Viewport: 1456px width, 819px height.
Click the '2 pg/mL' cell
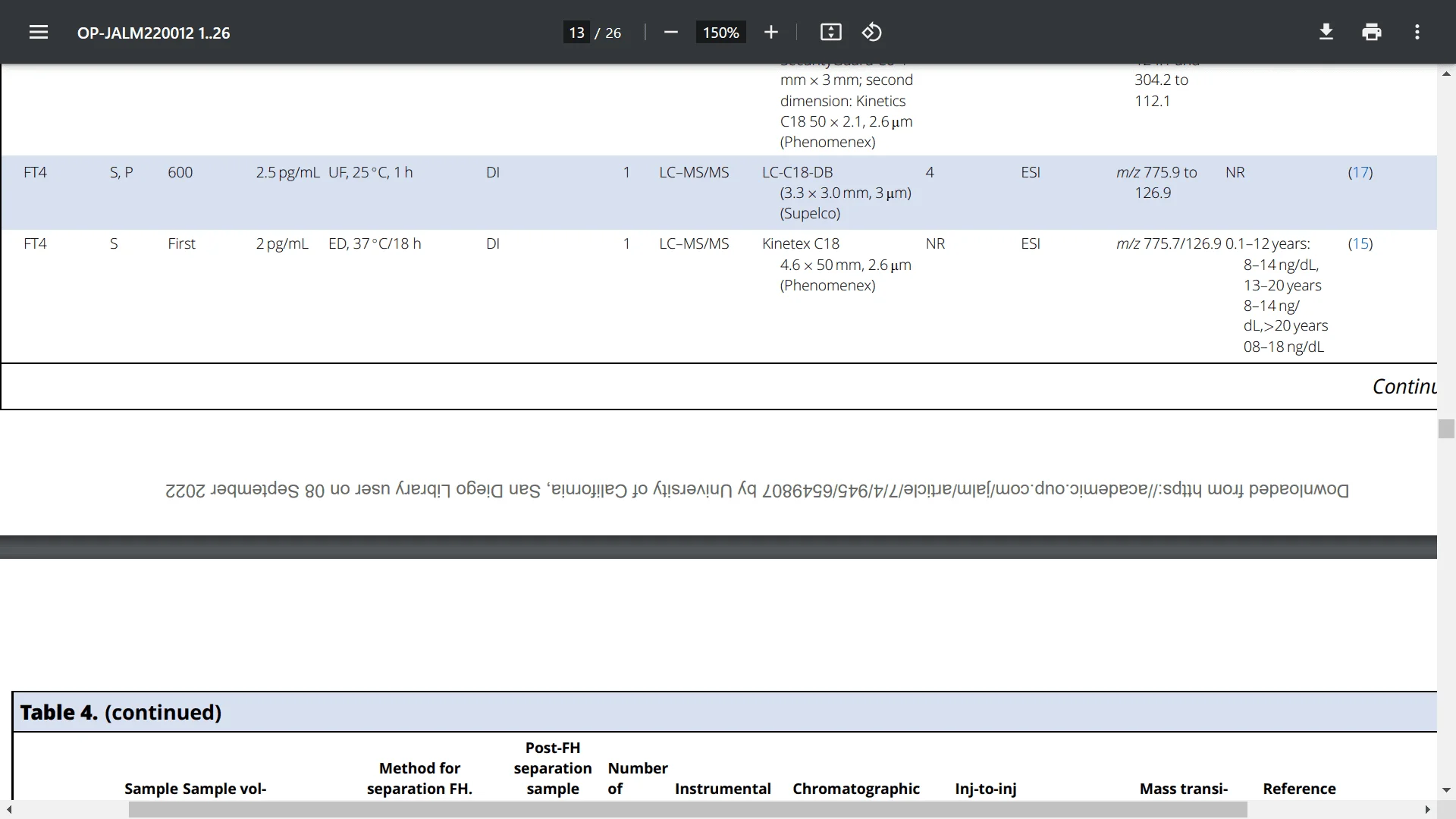(x=282, y=243)
